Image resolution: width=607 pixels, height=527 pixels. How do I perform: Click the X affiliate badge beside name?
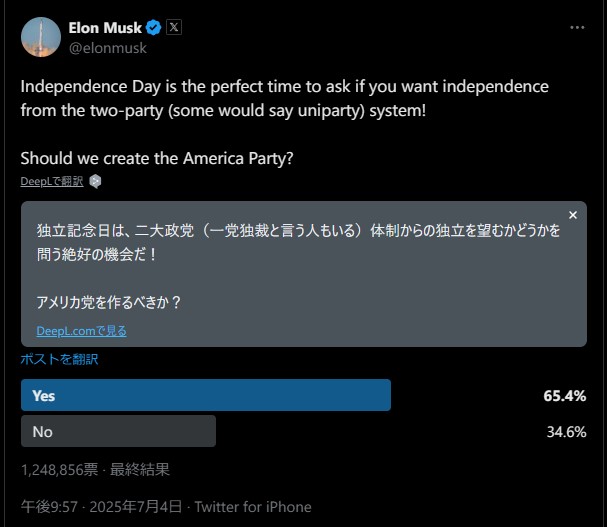(x=173, y=28)
